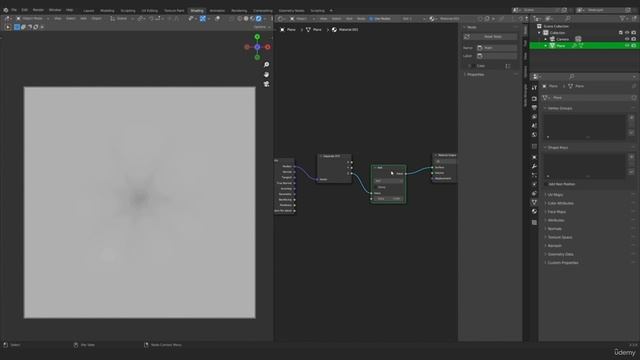Viewport: 640px width, 360px height.
Task: Click the node Label input field
Action: [x=497, y=56]
